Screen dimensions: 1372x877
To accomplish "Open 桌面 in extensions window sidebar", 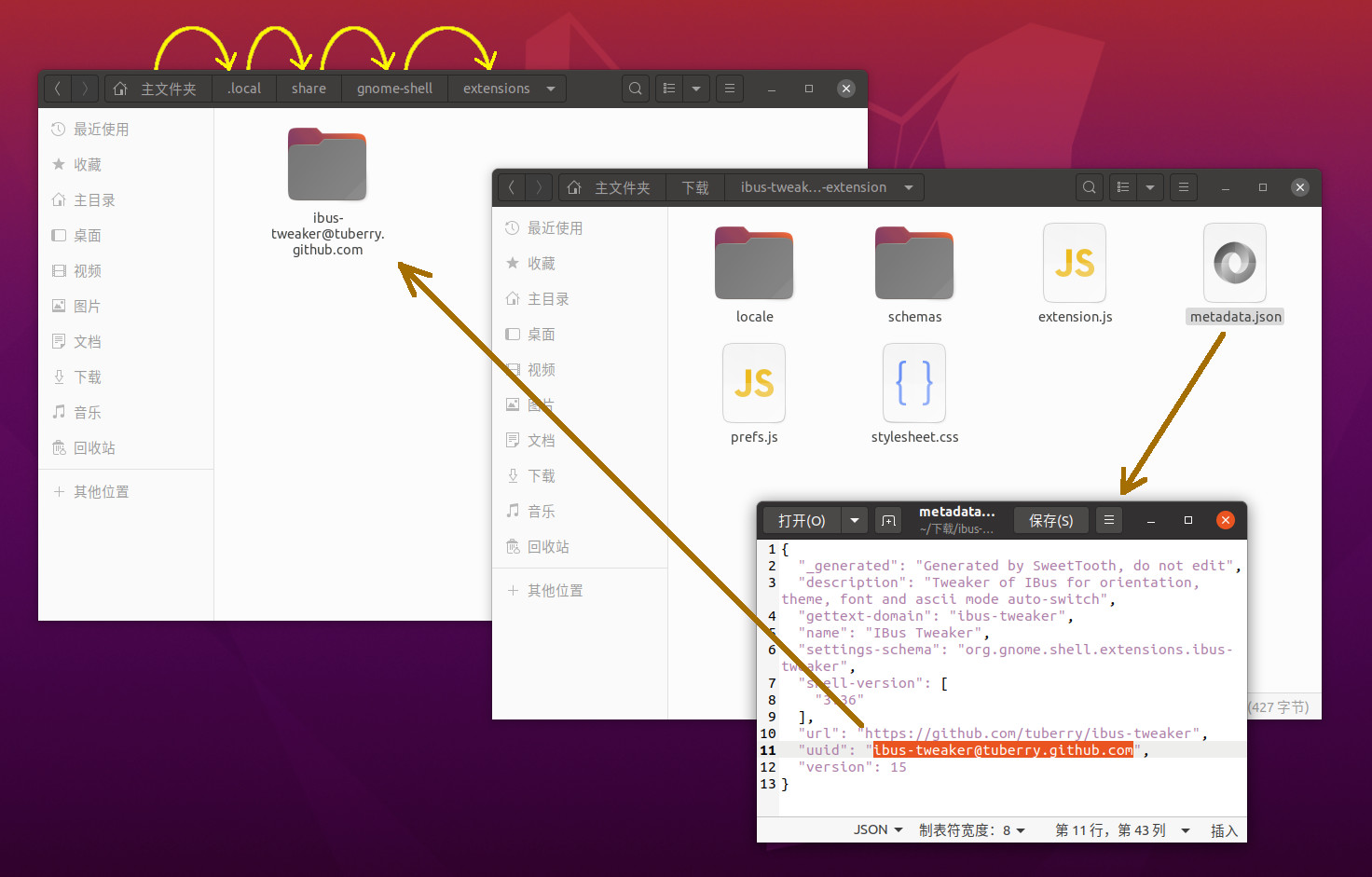I will coord(126,236).
